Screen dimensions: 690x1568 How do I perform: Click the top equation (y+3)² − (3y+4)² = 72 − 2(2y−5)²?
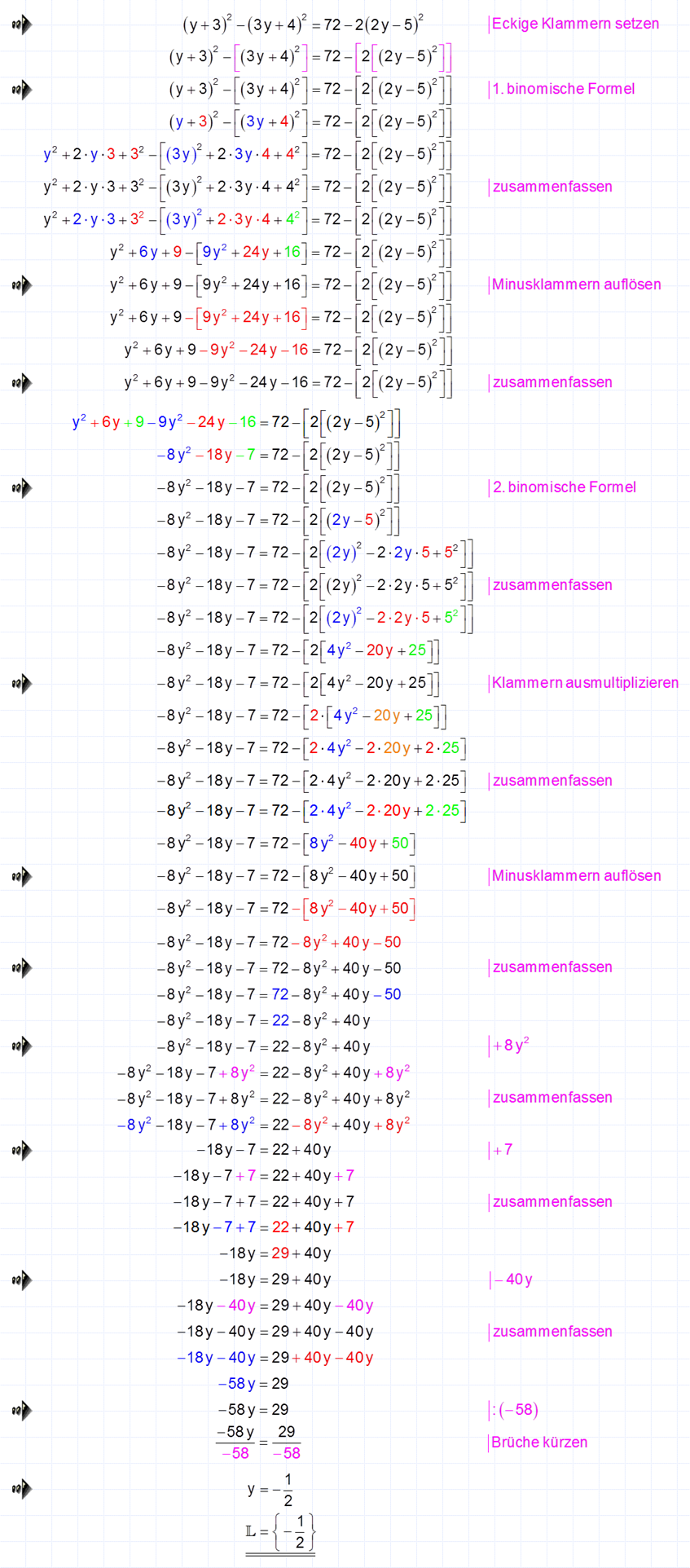click(303, 24)
